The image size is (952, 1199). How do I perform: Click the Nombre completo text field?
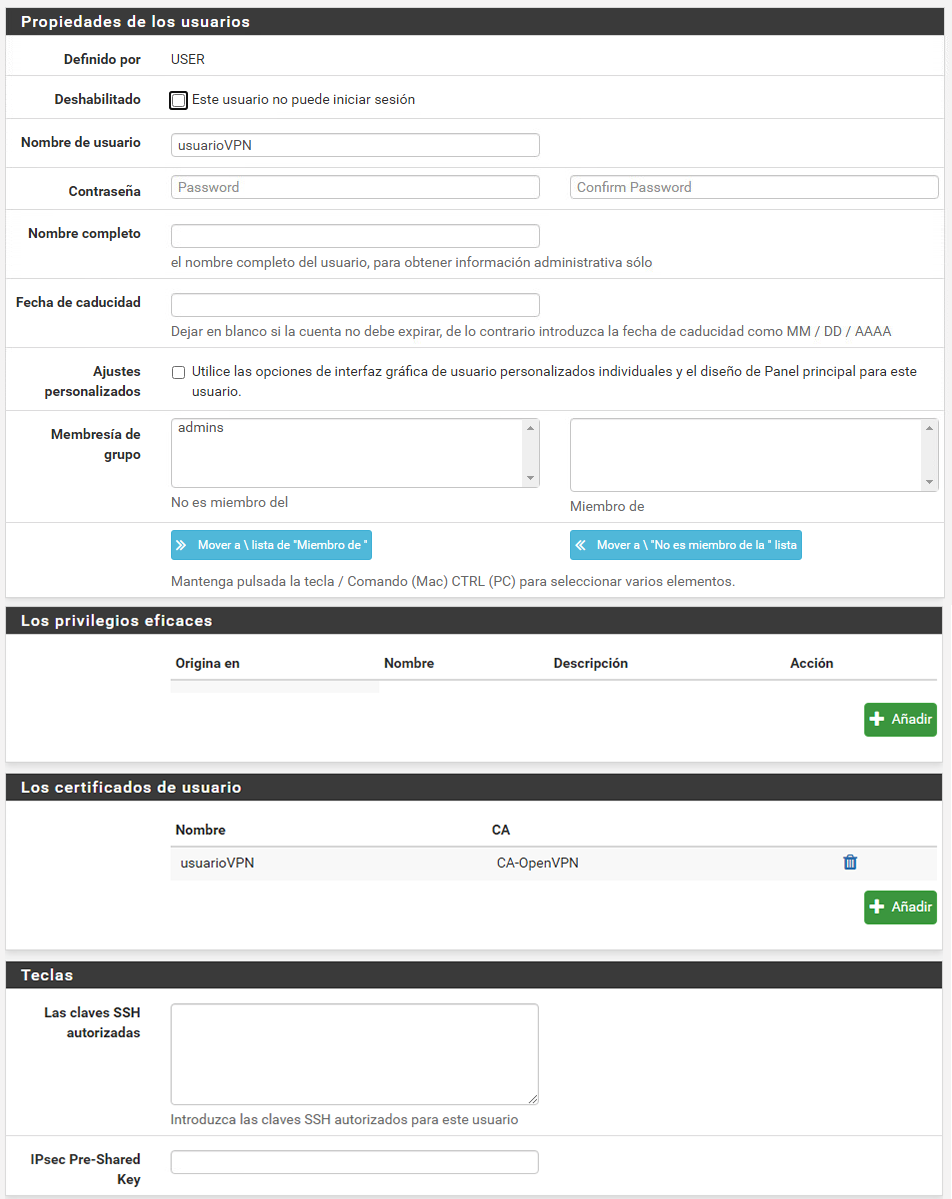355,236
